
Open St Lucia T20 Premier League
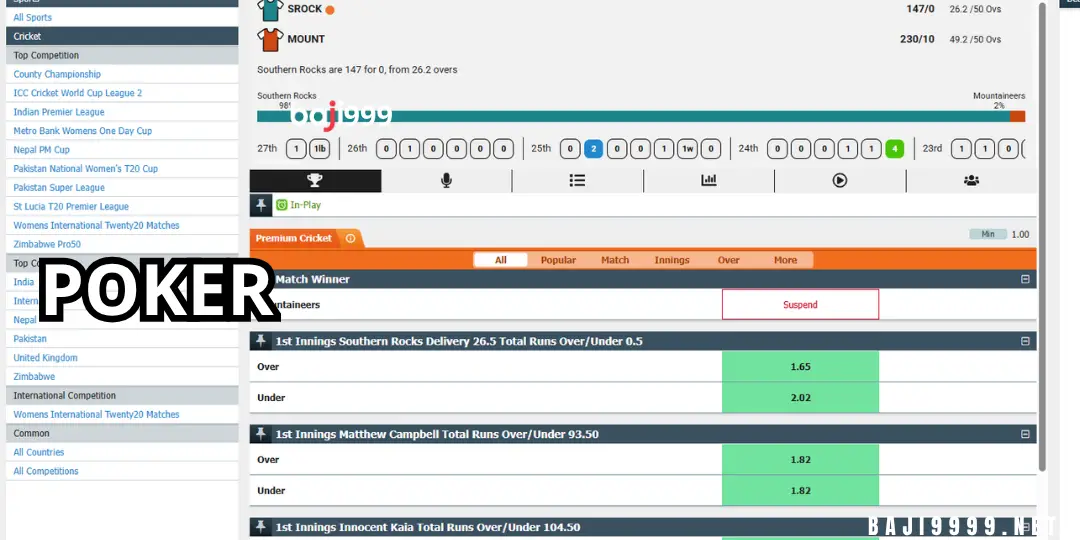pos(71,207)
